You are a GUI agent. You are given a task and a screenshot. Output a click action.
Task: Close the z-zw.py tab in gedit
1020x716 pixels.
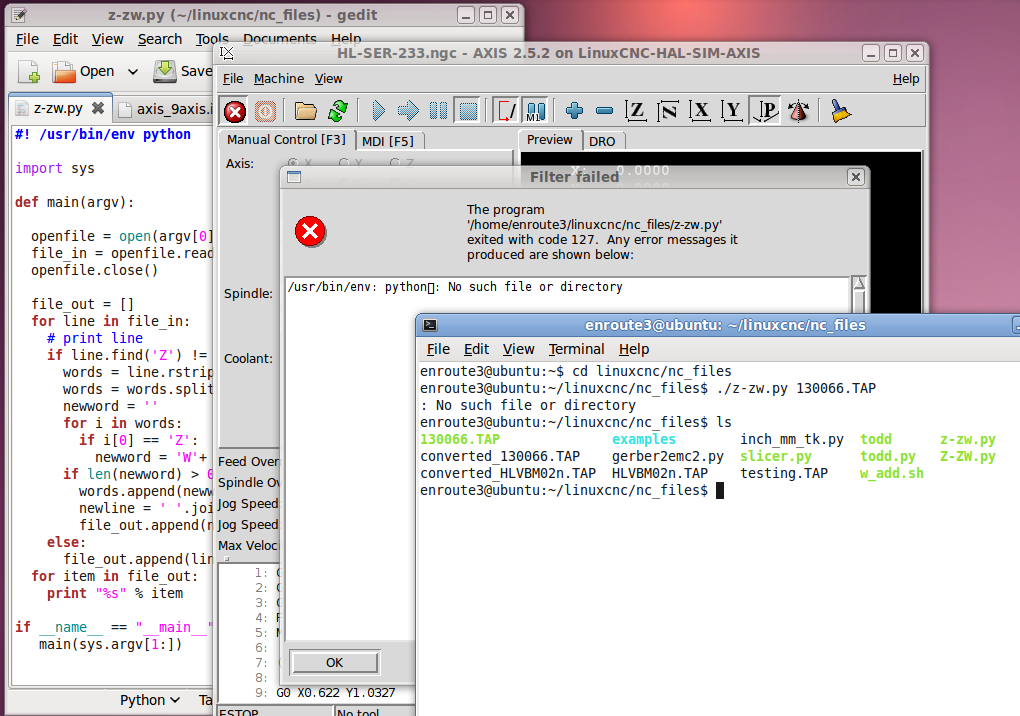pyautogui.click(x=98, y=108)
